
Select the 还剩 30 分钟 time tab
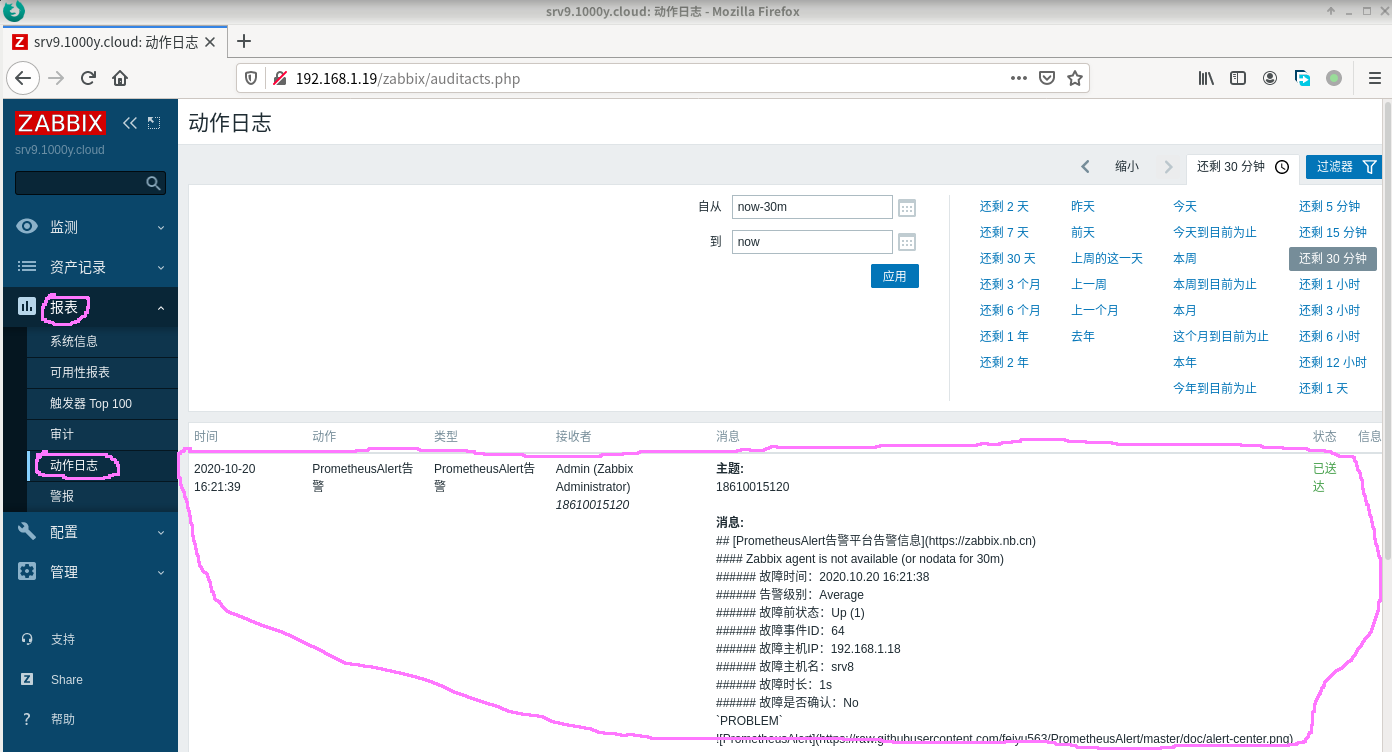click(1242, 167)
